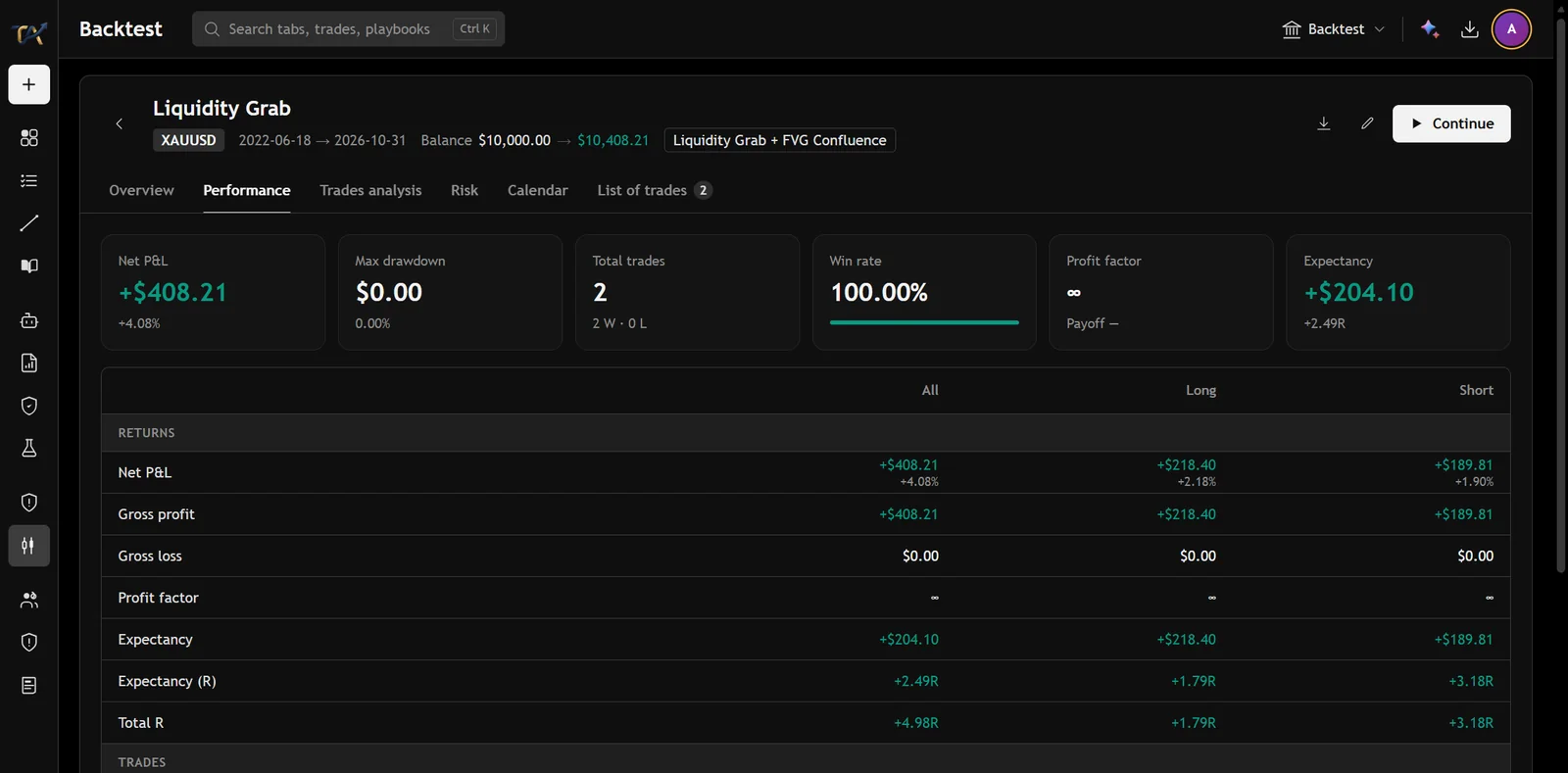The height and width of the screenshot is (773, 1568).
Task: Select the trend line icon in sidebar
Action: [x=29, y=223]
